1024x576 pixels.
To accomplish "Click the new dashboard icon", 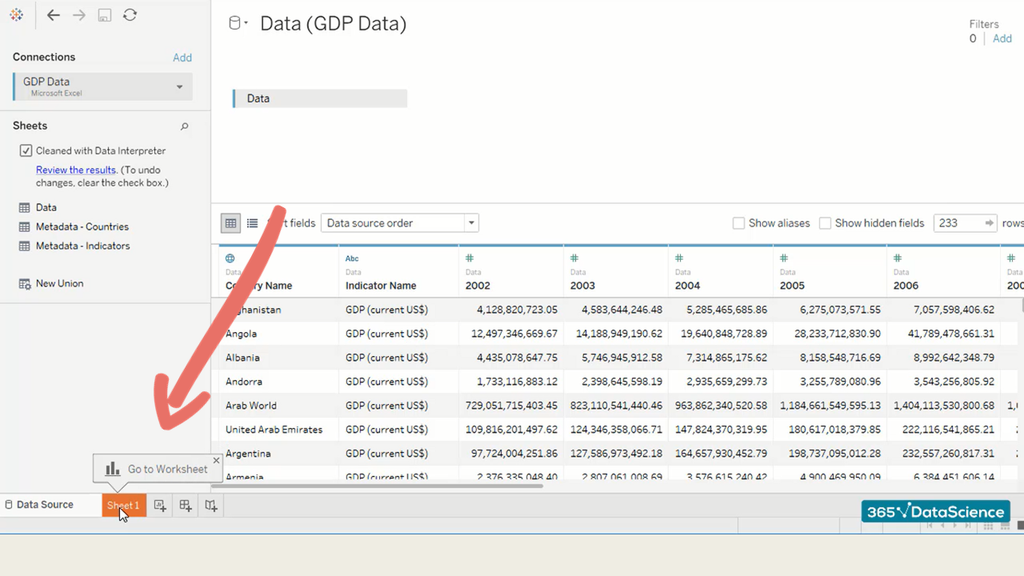I will (185, 506).
